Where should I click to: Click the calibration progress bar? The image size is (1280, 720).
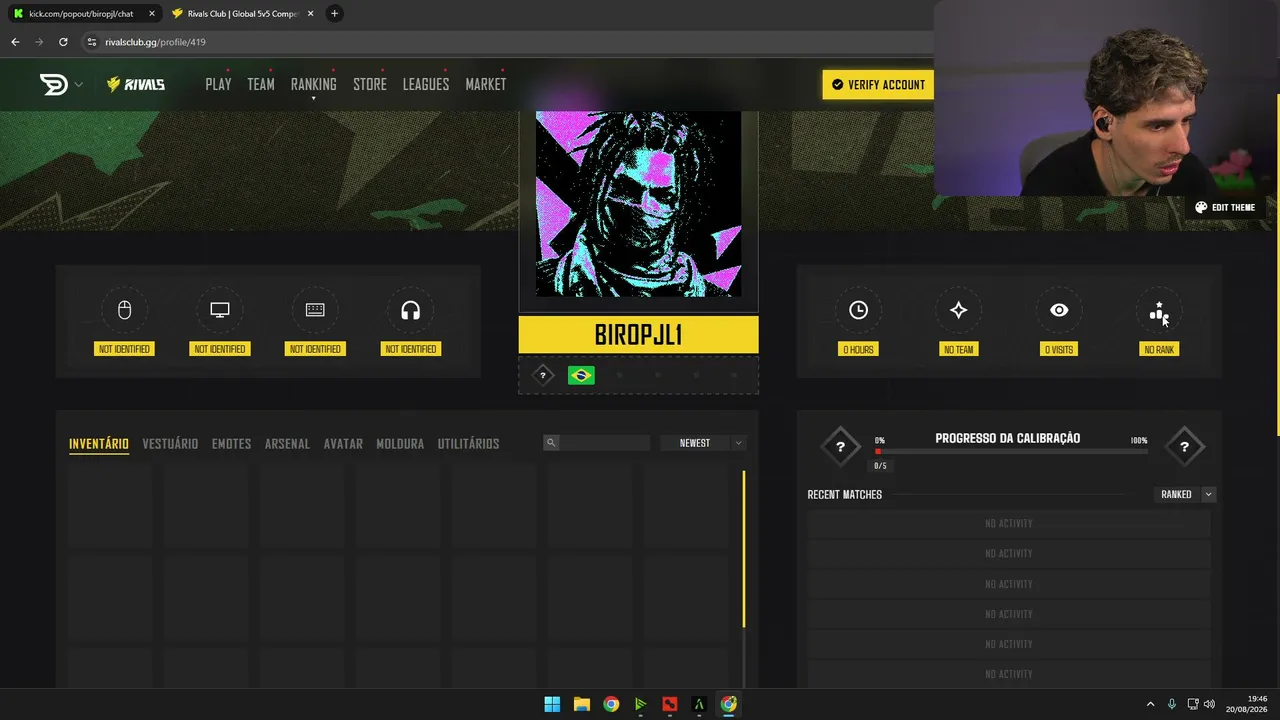pos(1012,452)
